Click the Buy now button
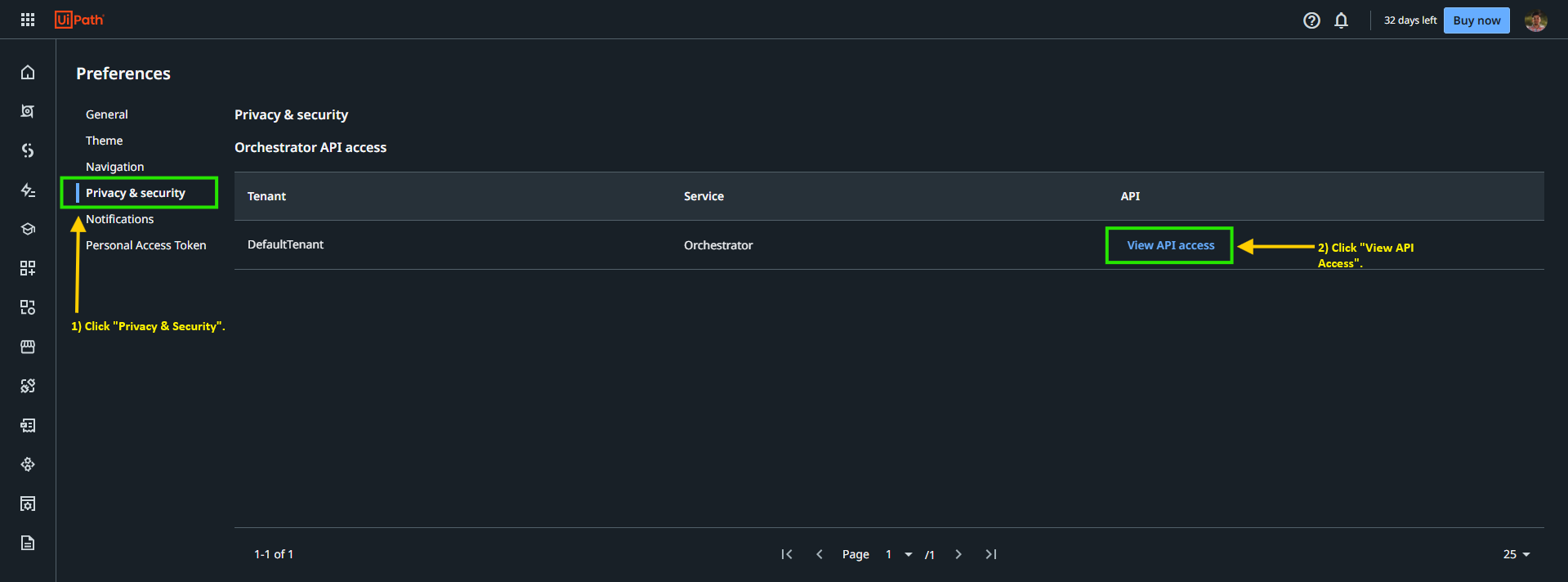 click(x=1476, y=20)
